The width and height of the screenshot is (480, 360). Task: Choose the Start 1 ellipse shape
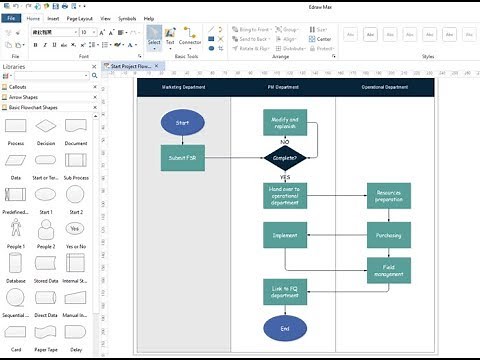tap(46, 195)
